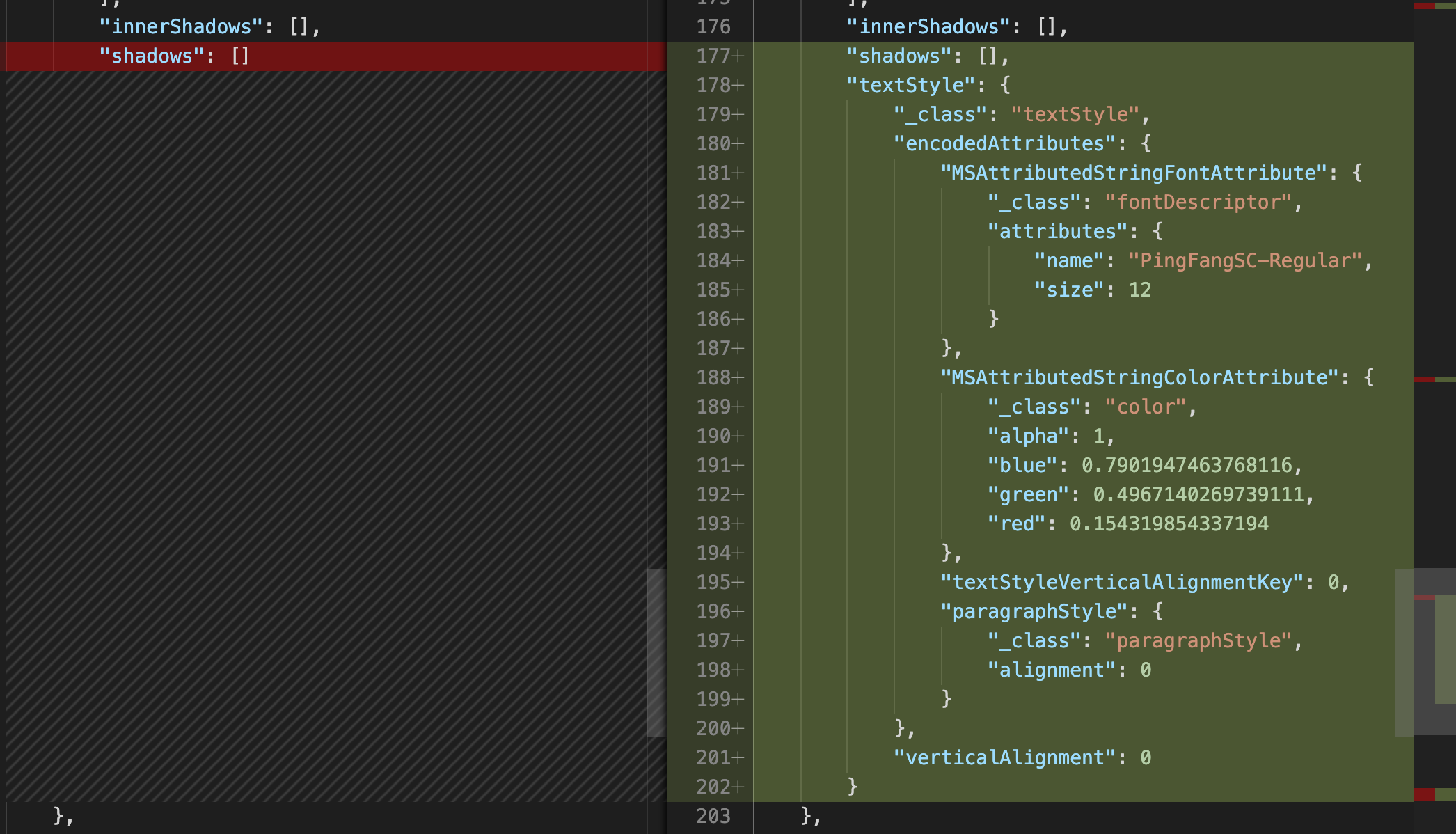Click the deleted "shadows" line in left pane
Screen dimensions: 1456x834
[x=174, y=56]
